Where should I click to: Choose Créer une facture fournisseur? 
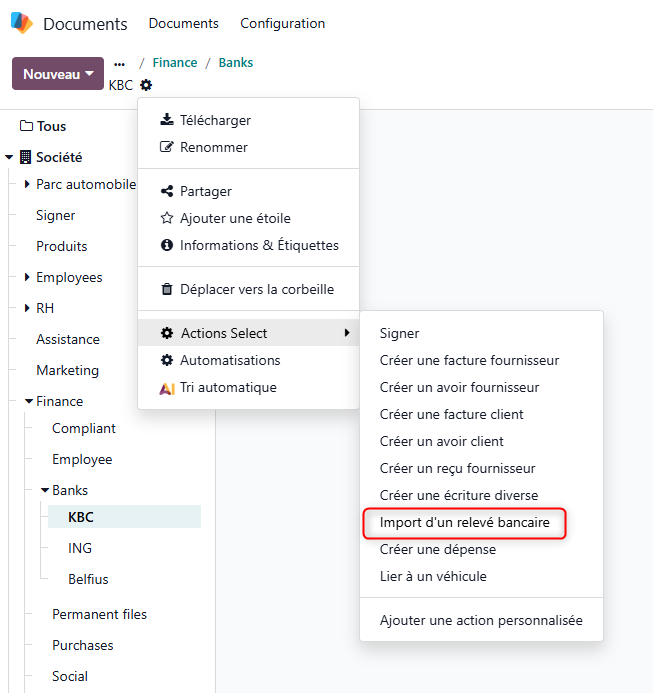pos(469,360)
